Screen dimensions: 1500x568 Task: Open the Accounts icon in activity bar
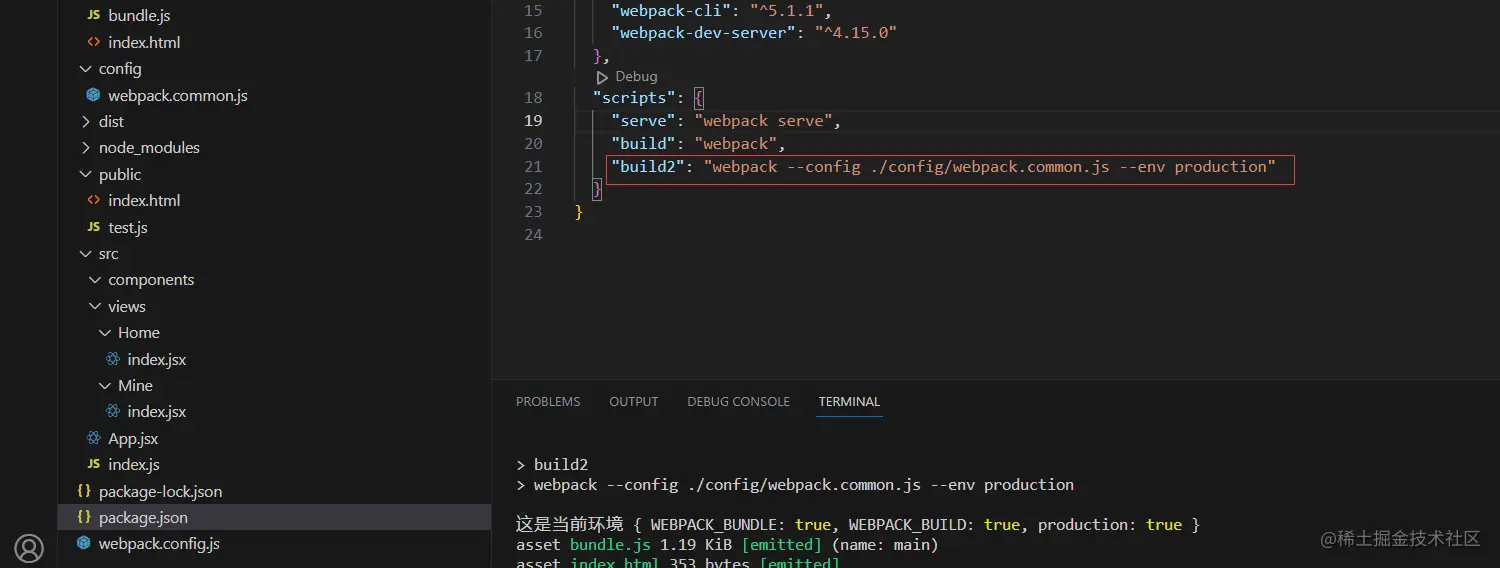point(29,548)
